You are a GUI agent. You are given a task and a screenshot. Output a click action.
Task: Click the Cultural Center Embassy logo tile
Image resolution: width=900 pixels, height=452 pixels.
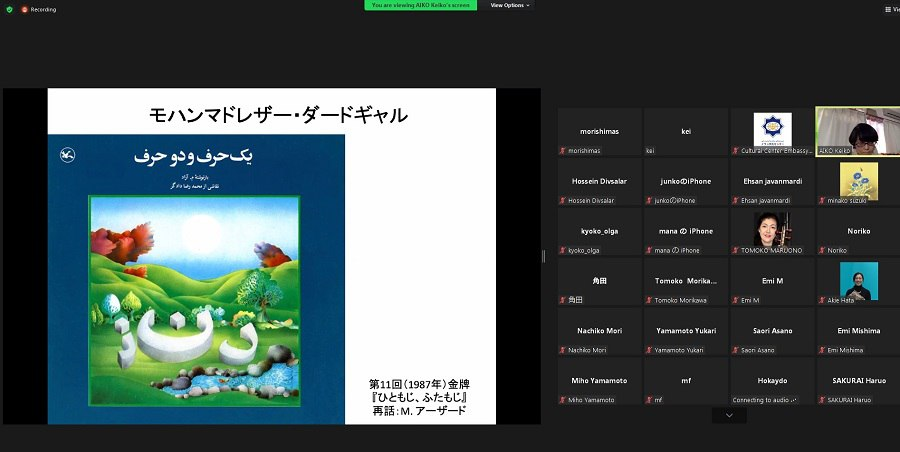pyautogui.click(x=772, y=129)
